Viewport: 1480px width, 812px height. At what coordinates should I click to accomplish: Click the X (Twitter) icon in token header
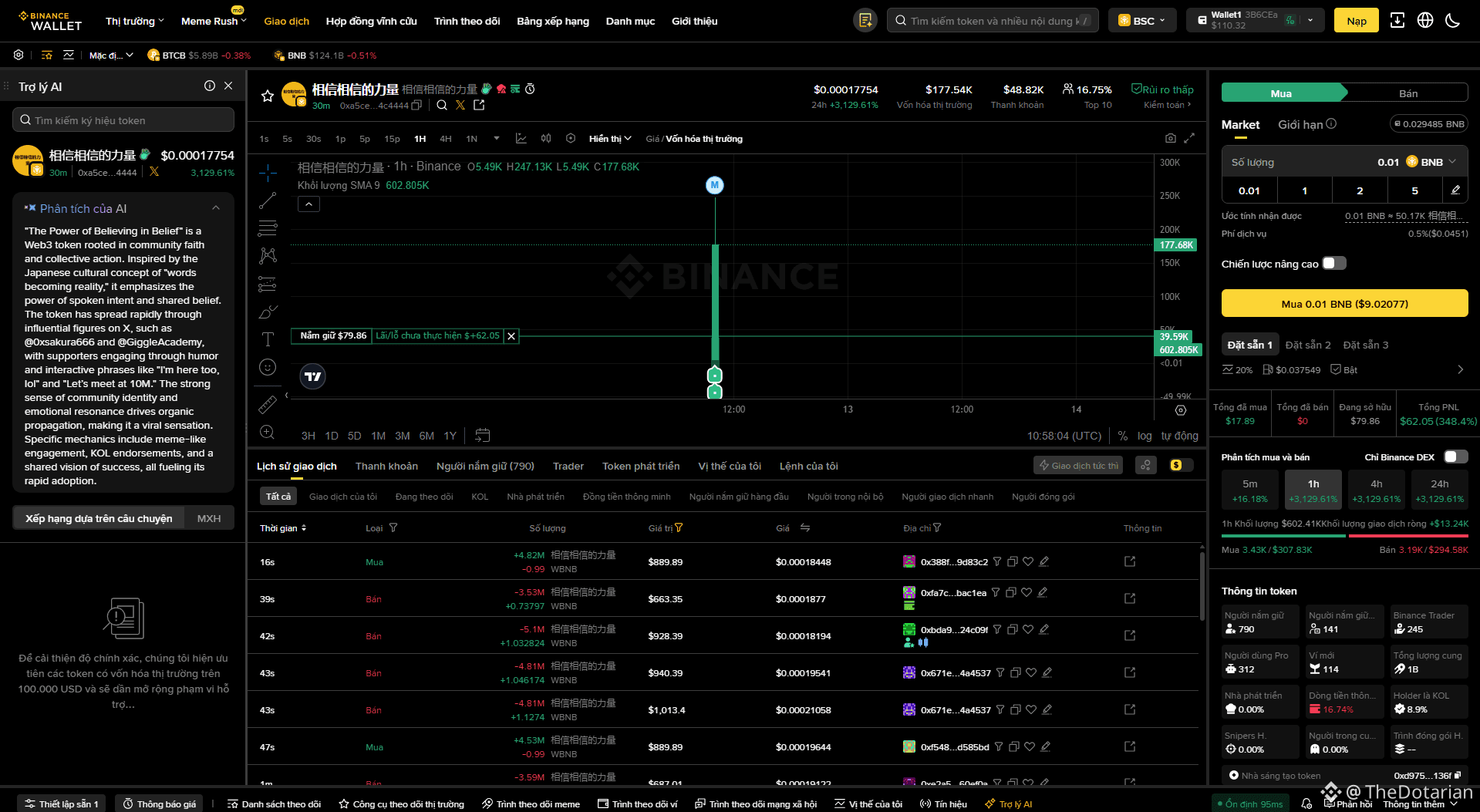click(x=460, y=106)
